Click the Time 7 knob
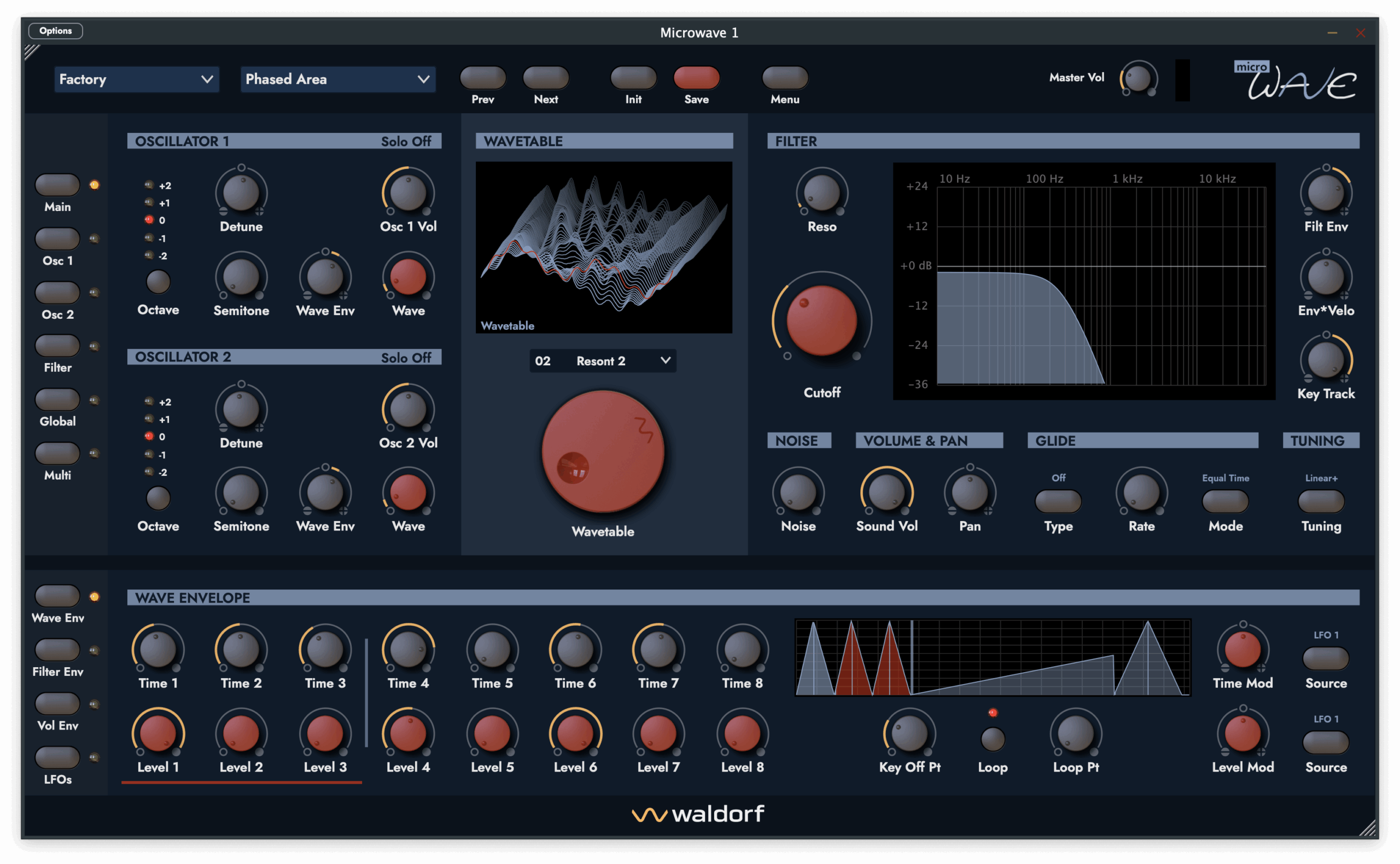1400x864 pixels. tap(658, 650)
